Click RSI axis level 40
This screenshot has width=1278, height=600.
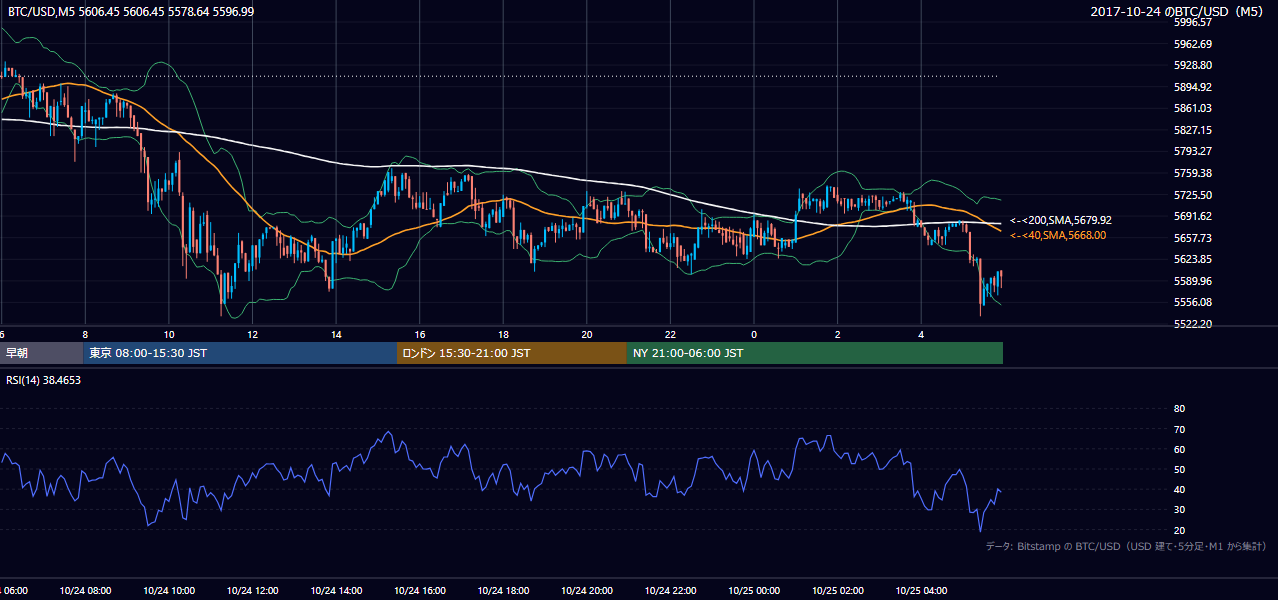[1179, 490]
